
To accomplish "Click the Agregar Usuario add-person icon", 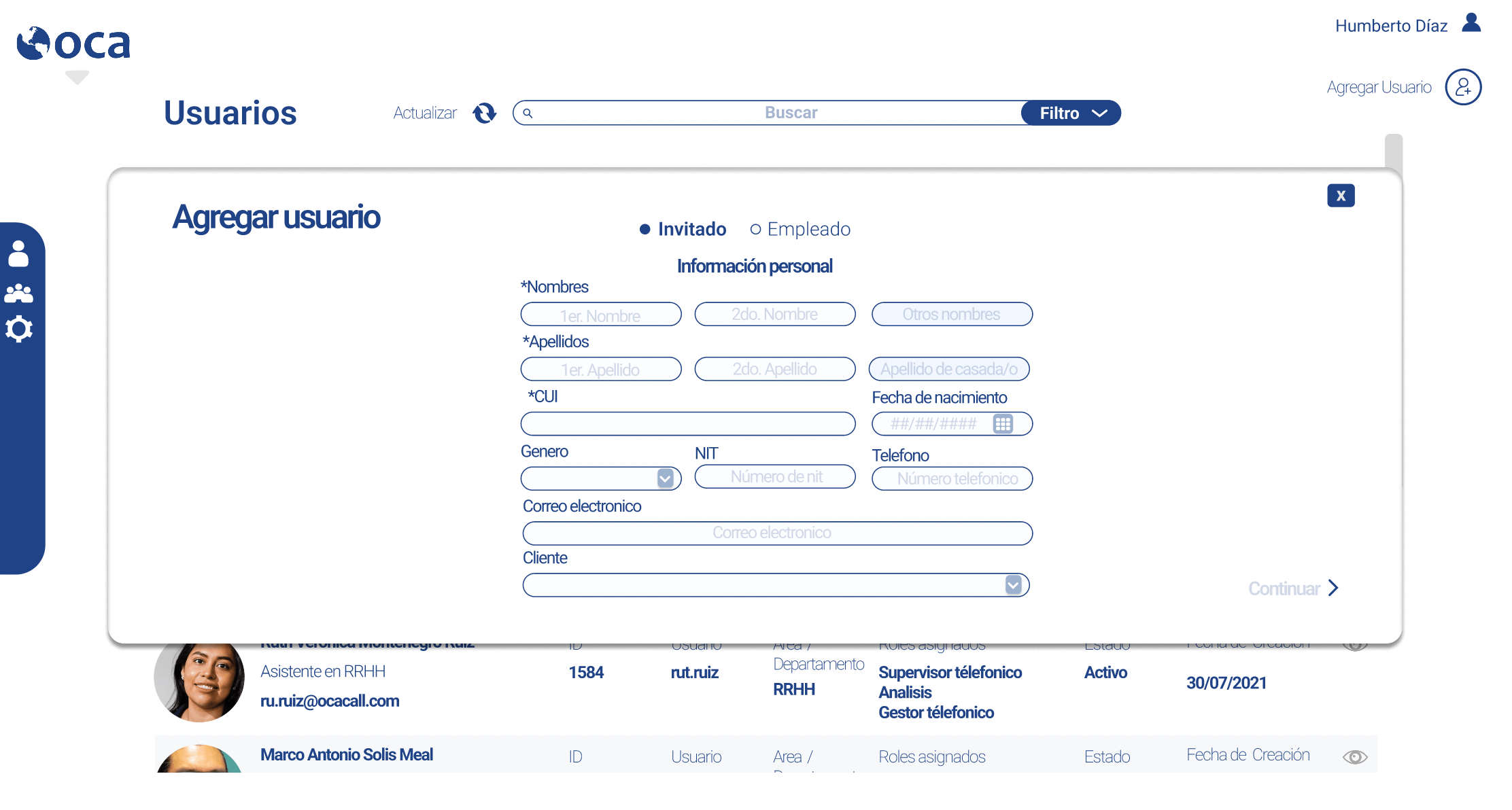I will (1463, 87).
